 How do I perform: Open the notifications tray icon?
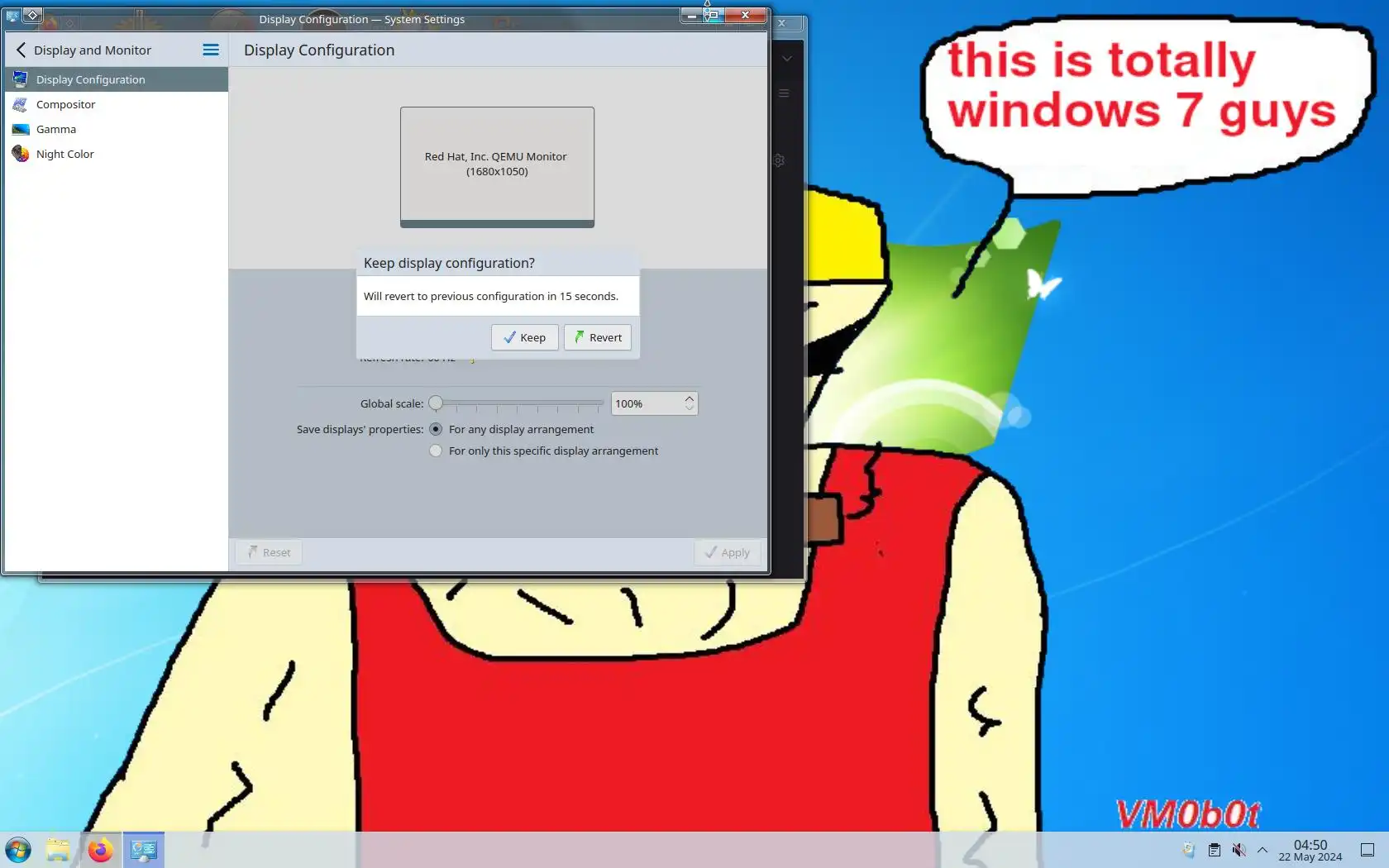(x=1189, y=850)
